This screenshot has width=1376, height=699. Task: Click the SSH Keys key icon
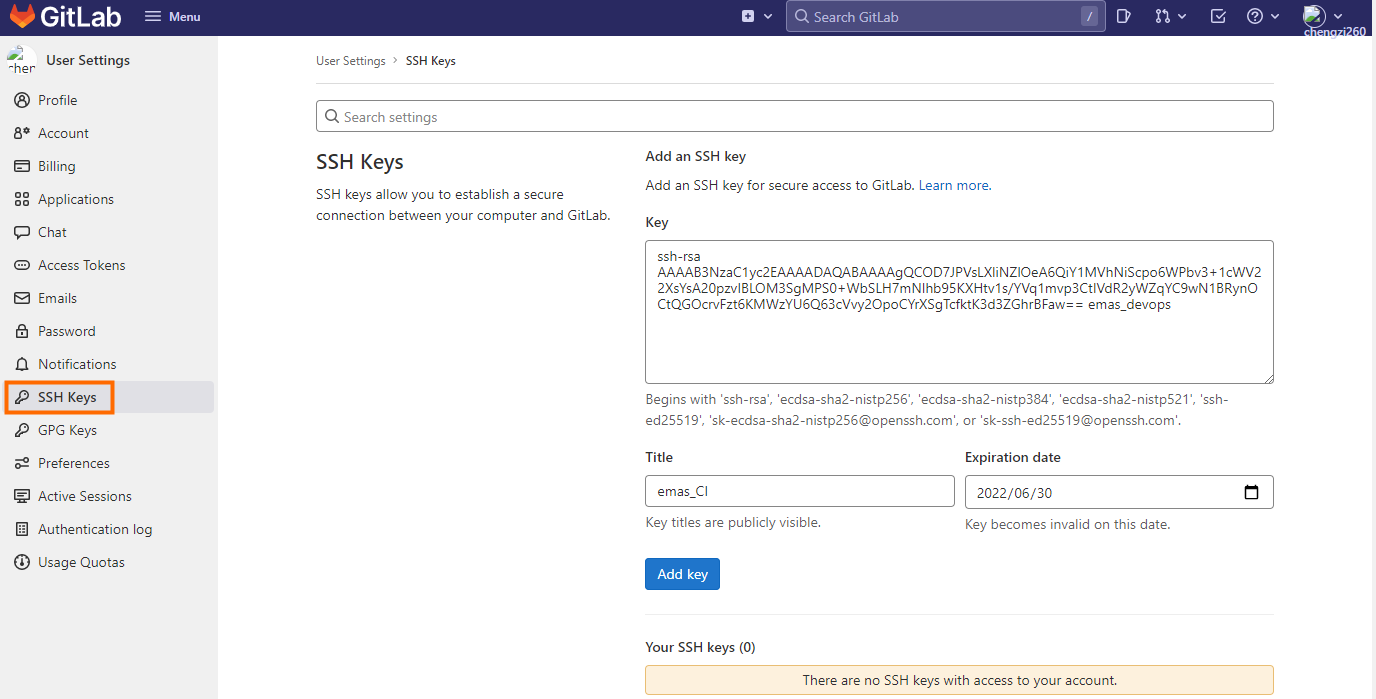pyautogui.click(x=22, y=397)
